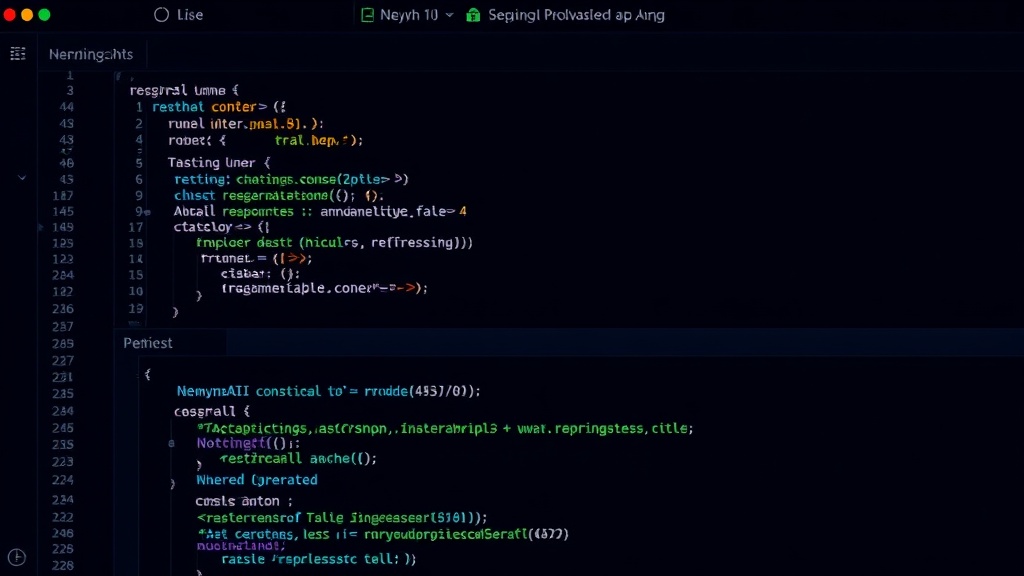Switch to the Nerningahts tab
This screenshot has height=576, width=1024.
91,54
